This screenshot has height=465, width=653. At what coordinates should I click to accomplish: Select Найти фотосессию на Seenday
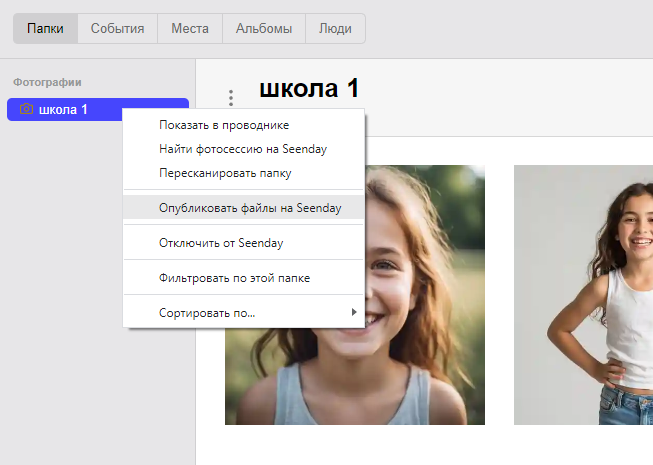click(242, 149)
